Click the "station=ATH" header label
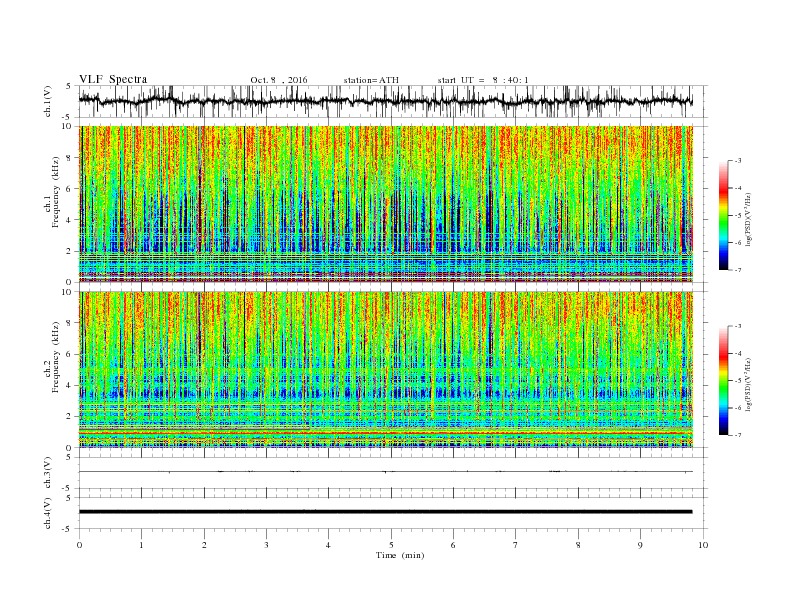 [x=371, y=80]
